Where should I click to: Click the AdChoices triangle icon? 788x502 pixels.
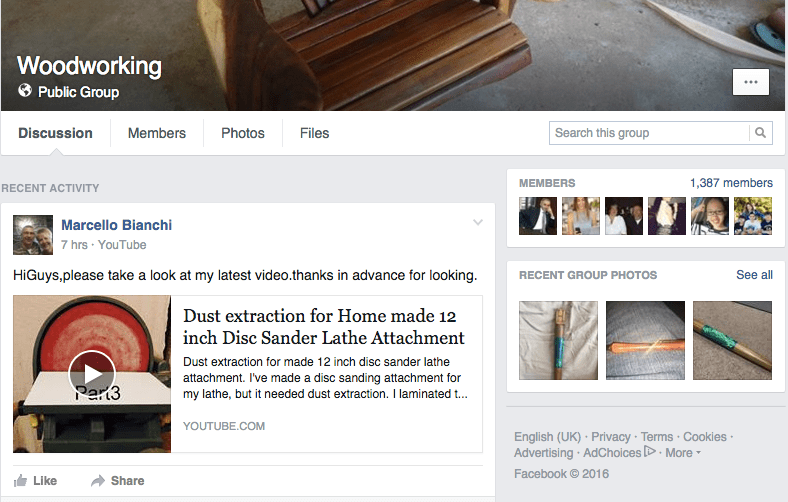[650, 451]
